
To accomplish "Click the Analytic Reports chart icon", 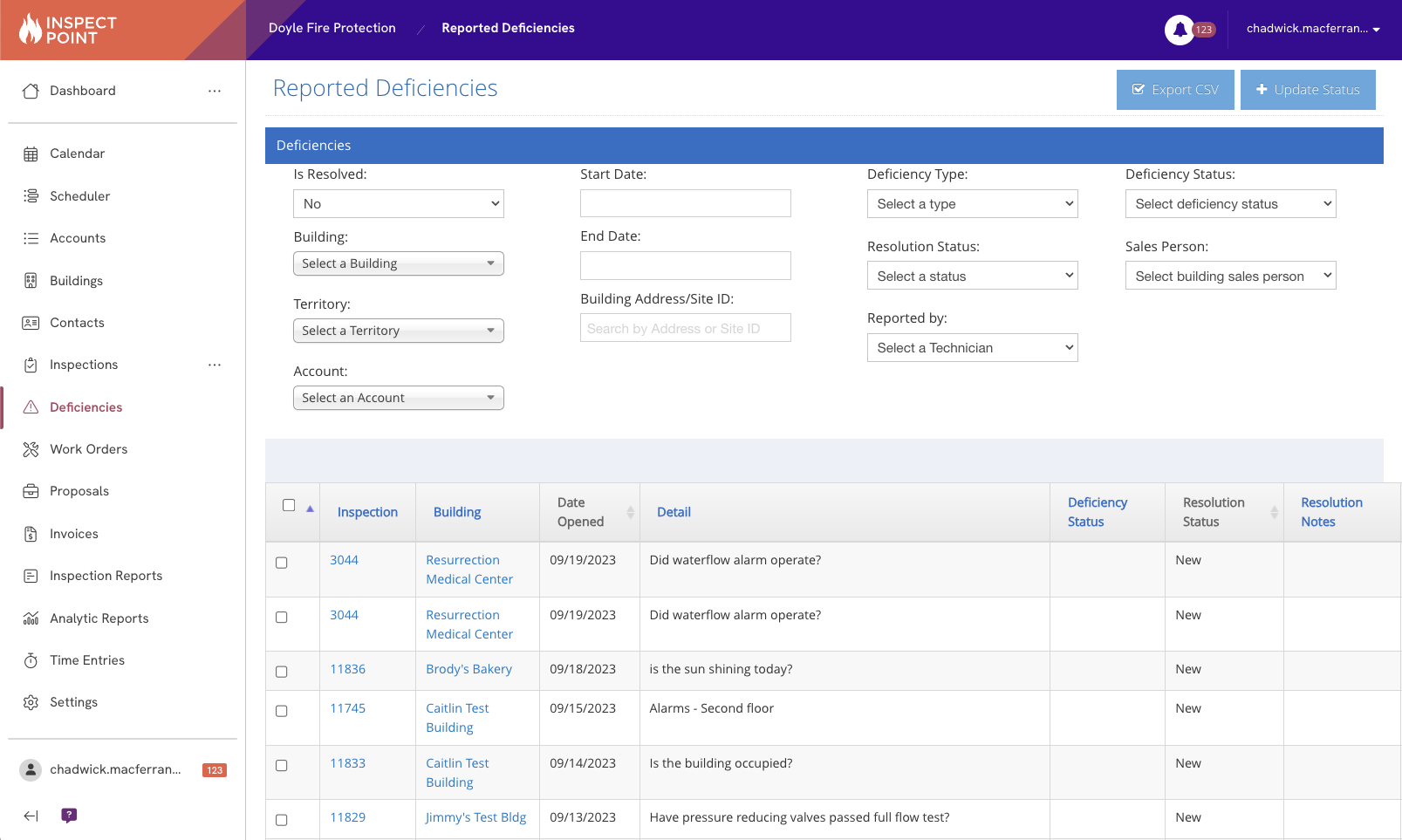I will pos(31,618).
